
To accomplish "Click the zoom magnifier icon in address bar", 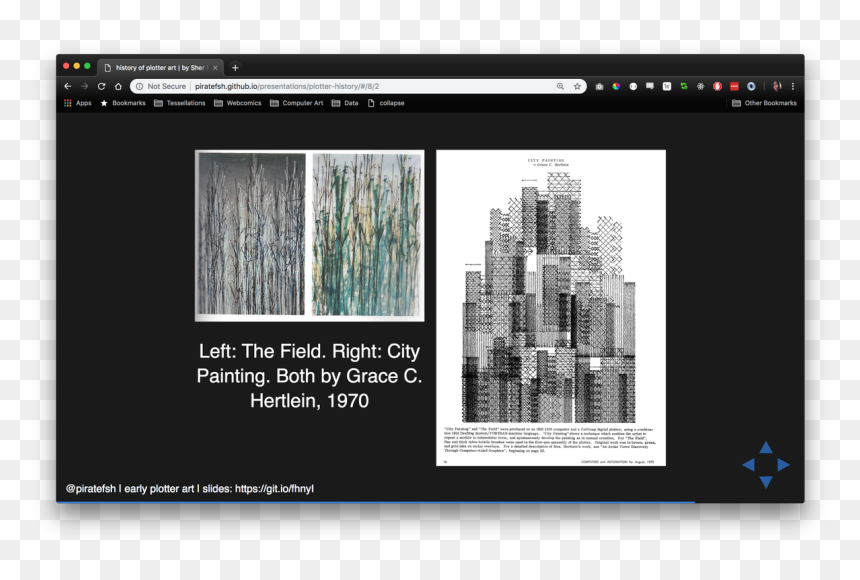I will (x=560, y=86).
